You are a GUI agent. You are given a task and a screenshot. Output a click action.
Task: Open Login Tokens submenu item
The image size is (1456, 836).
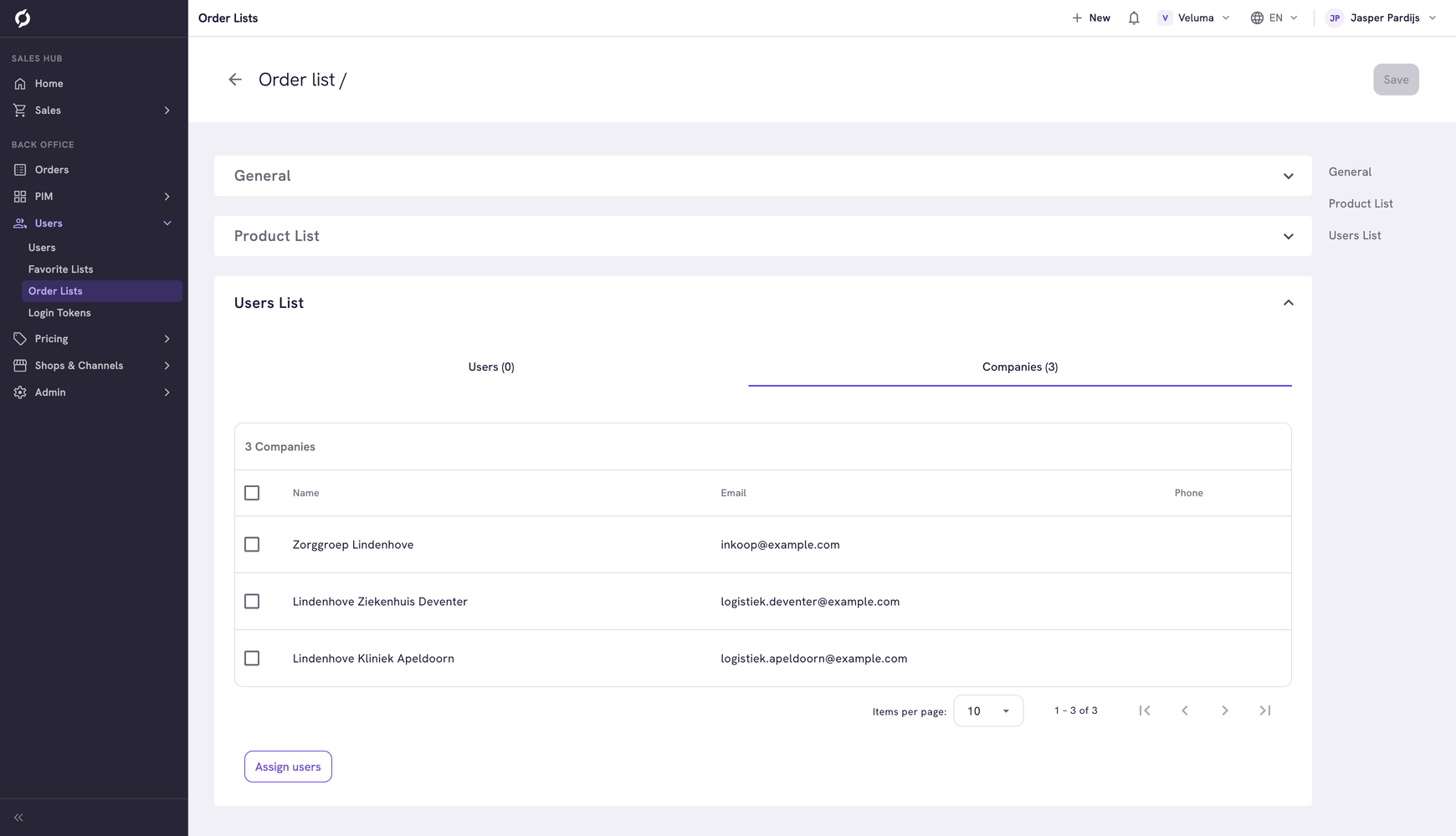click(101, 313)
